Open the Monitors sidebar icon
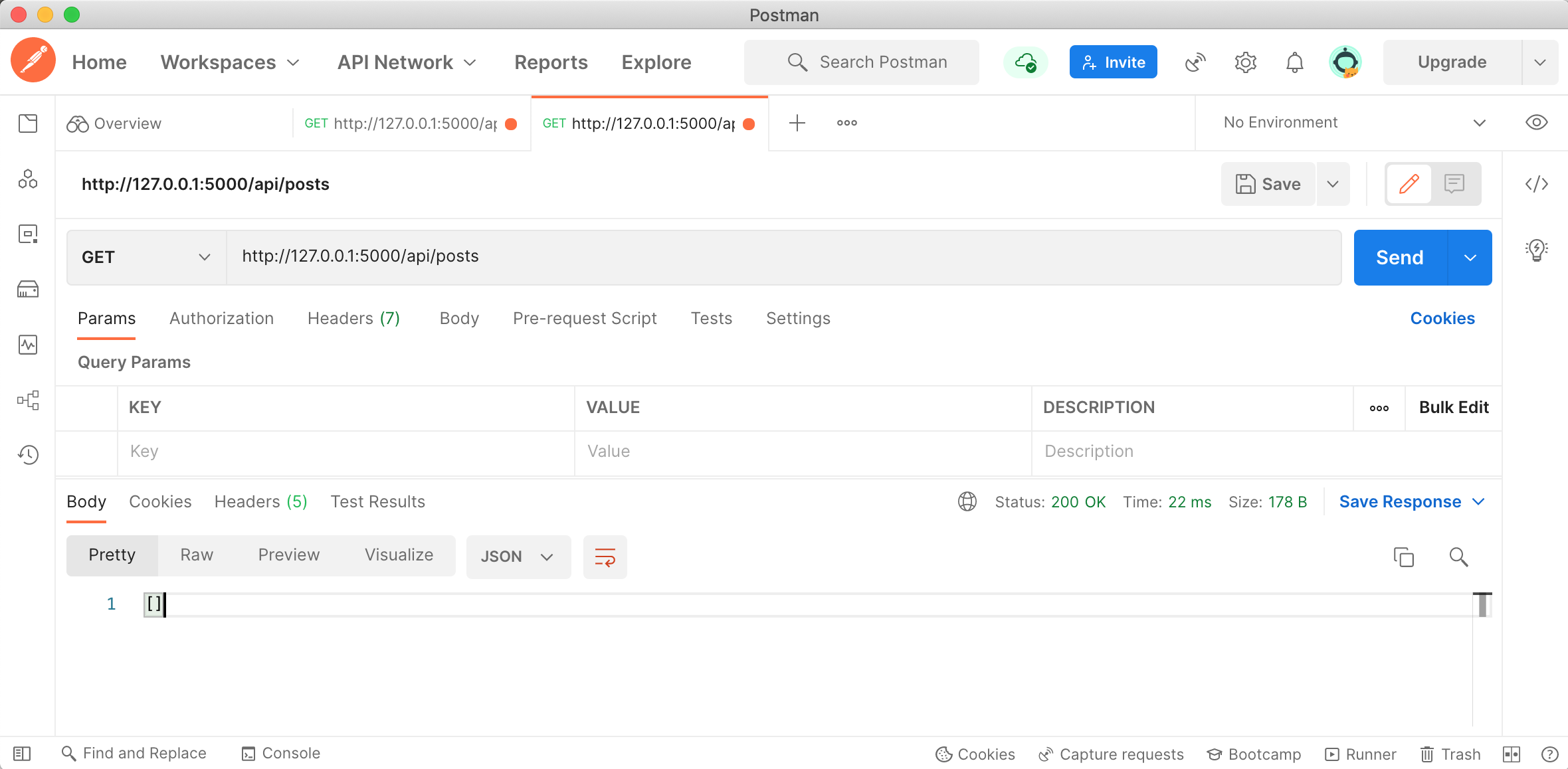The height and width of the screenshot is (769, 1568). click(x=28, y=345)
